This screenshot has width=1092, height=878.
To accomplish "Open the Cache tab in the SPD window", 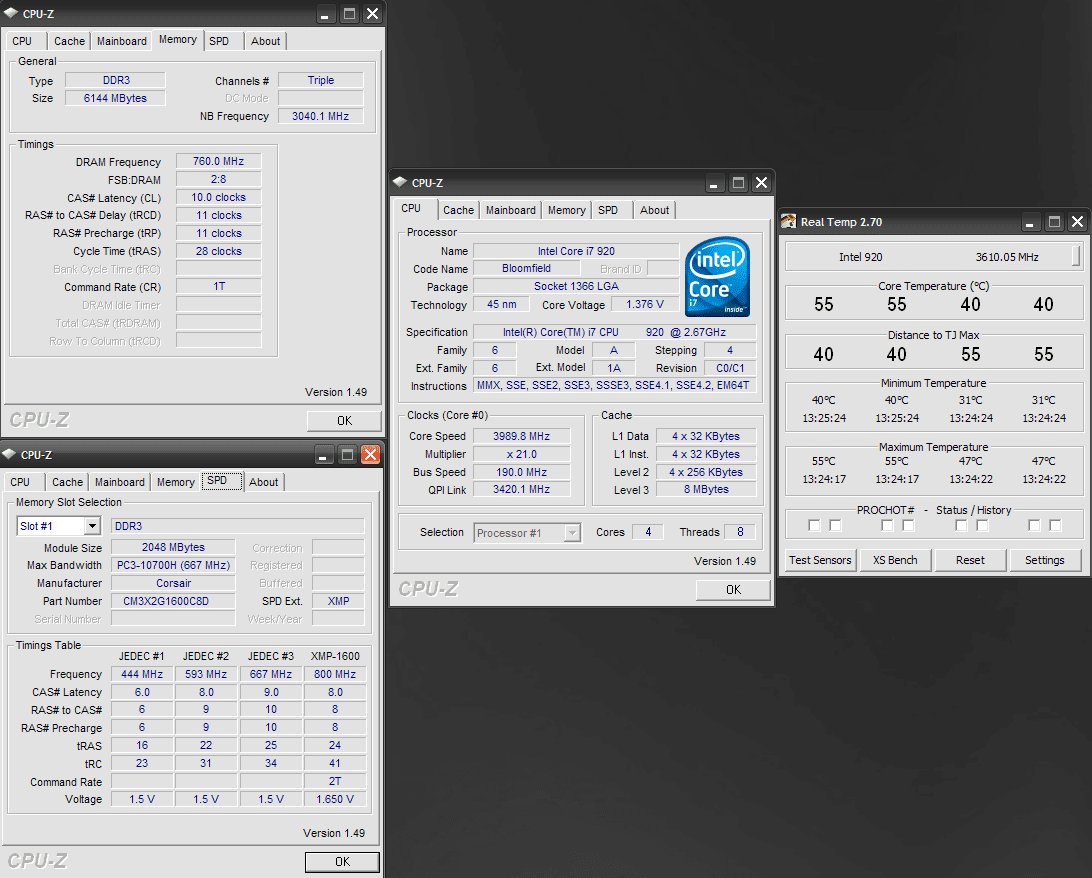I will pyautogui.click(x=68, y=482).
